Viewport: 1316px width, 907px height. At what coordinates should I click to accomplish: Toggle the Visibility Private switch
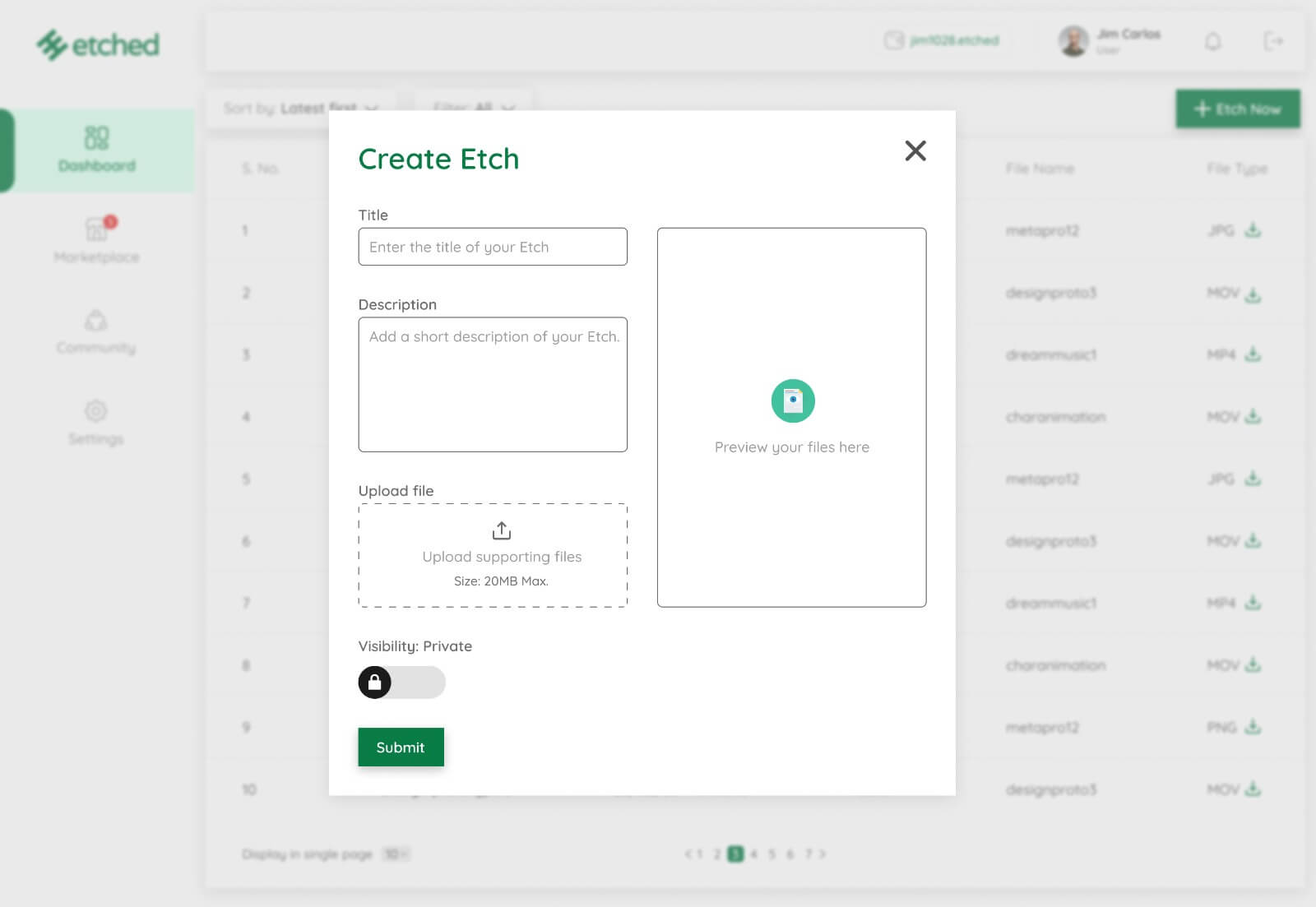(401, 683)
